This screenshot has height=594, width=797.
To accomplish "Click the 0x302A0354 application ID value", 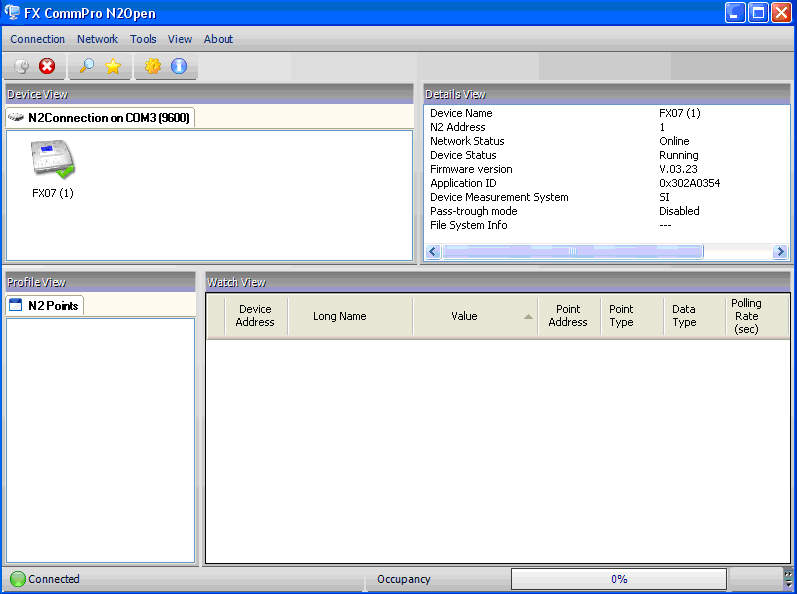I will click(689, 183).
